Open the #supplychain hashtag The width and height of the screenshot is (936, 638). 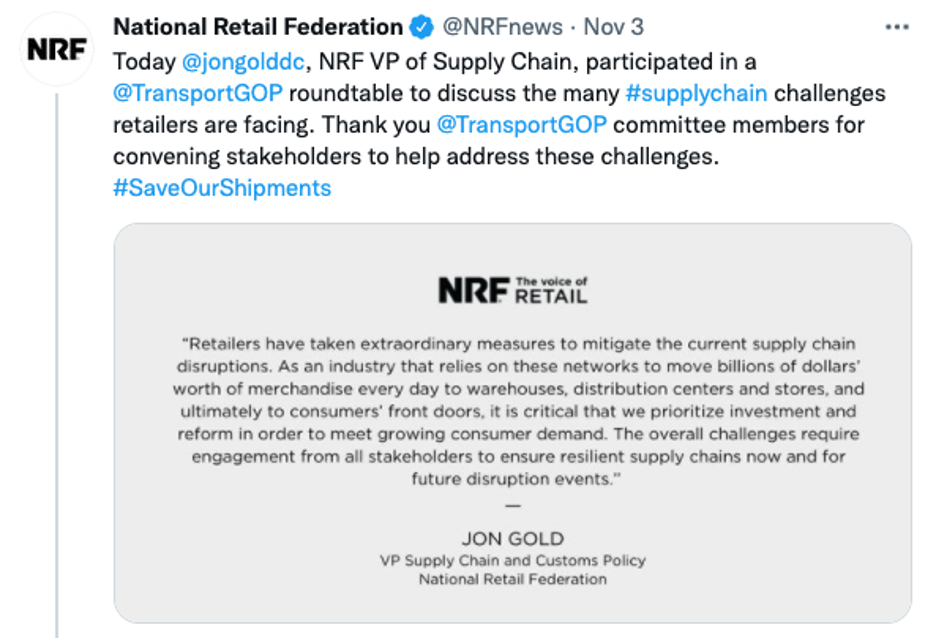pyautogui.click(x=696, y=94)
